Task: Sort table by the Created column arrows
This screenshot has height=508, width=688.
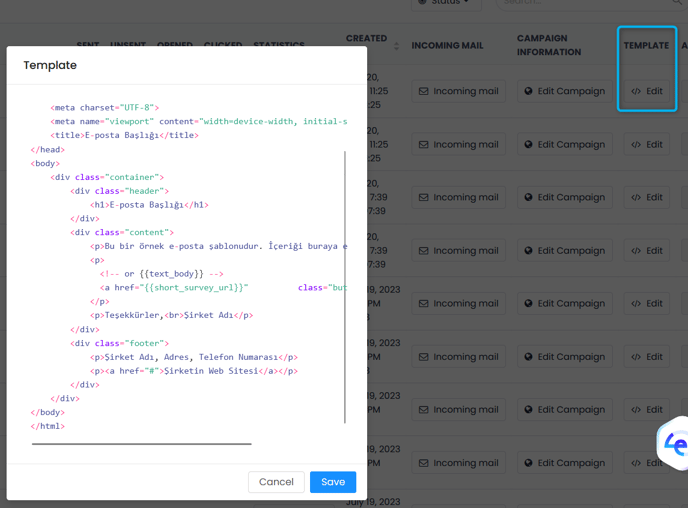Action: (396, 46)
